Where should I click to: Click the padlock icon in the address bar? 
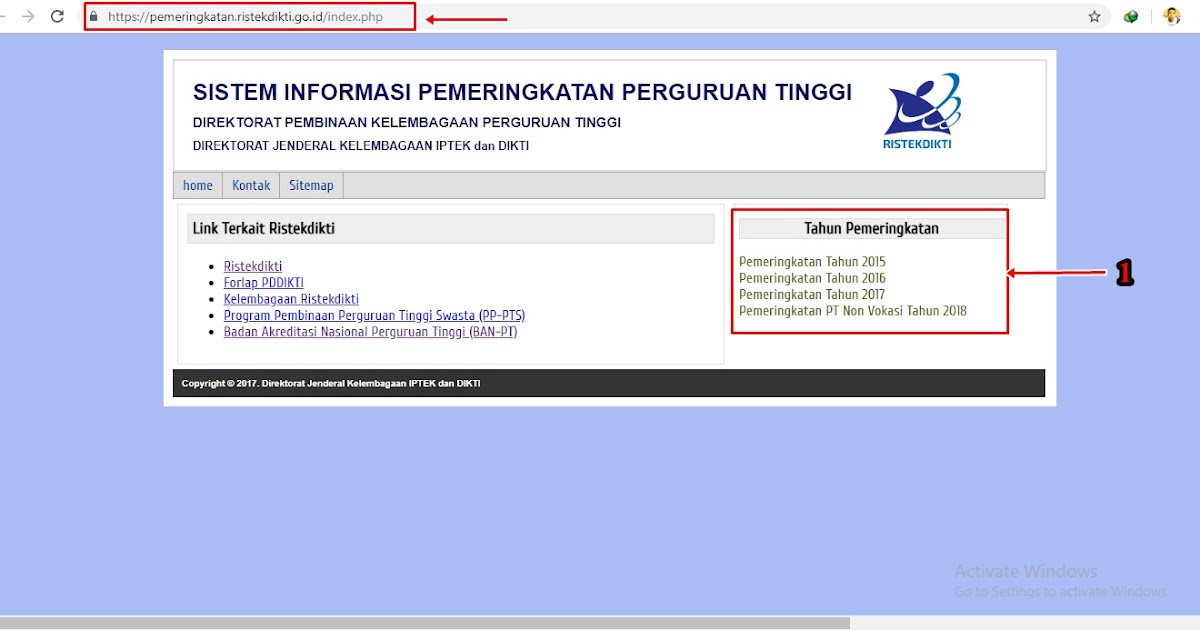click(93, 16)
